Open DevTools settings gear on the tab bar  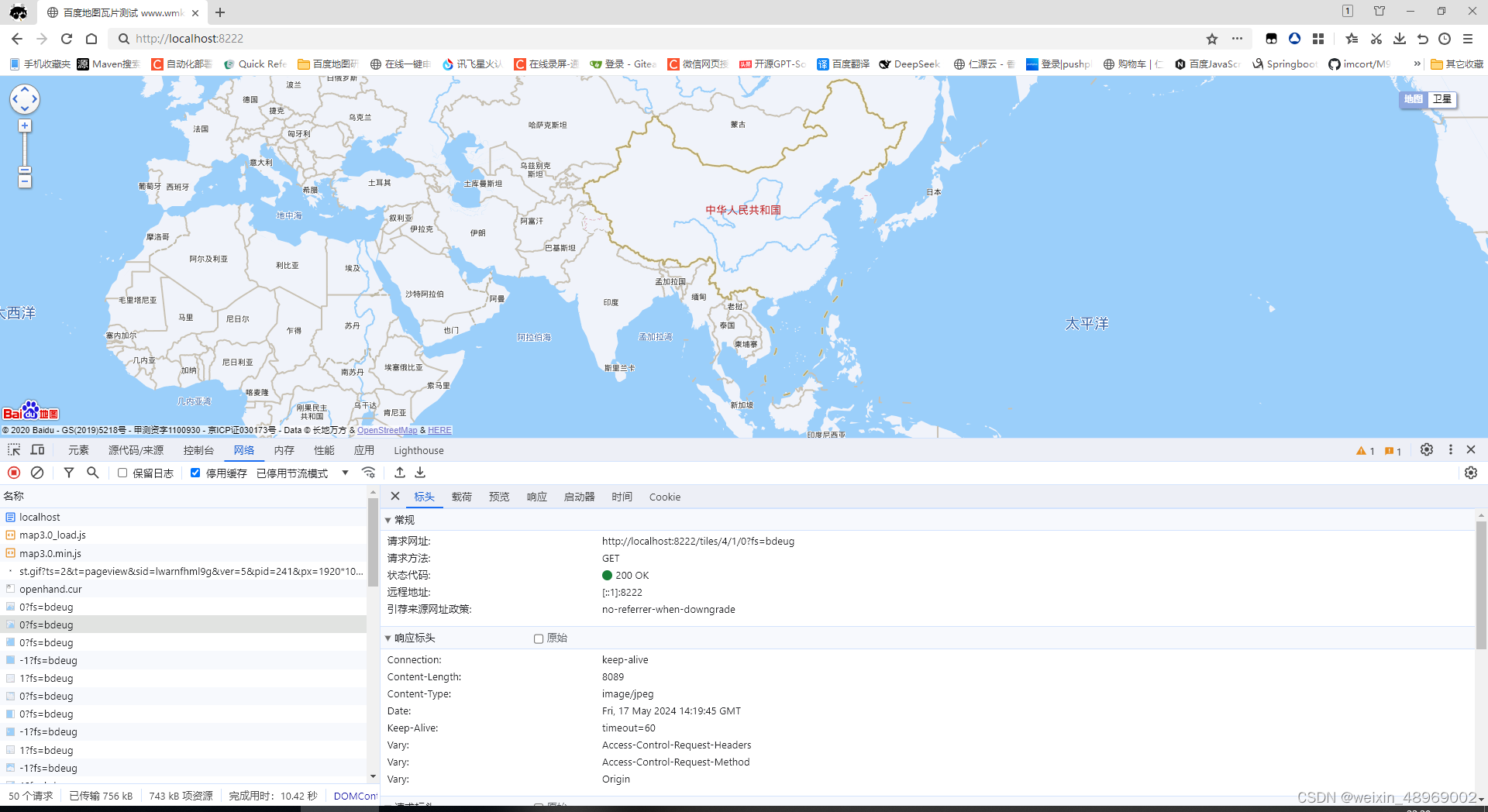pos(1427,450)
